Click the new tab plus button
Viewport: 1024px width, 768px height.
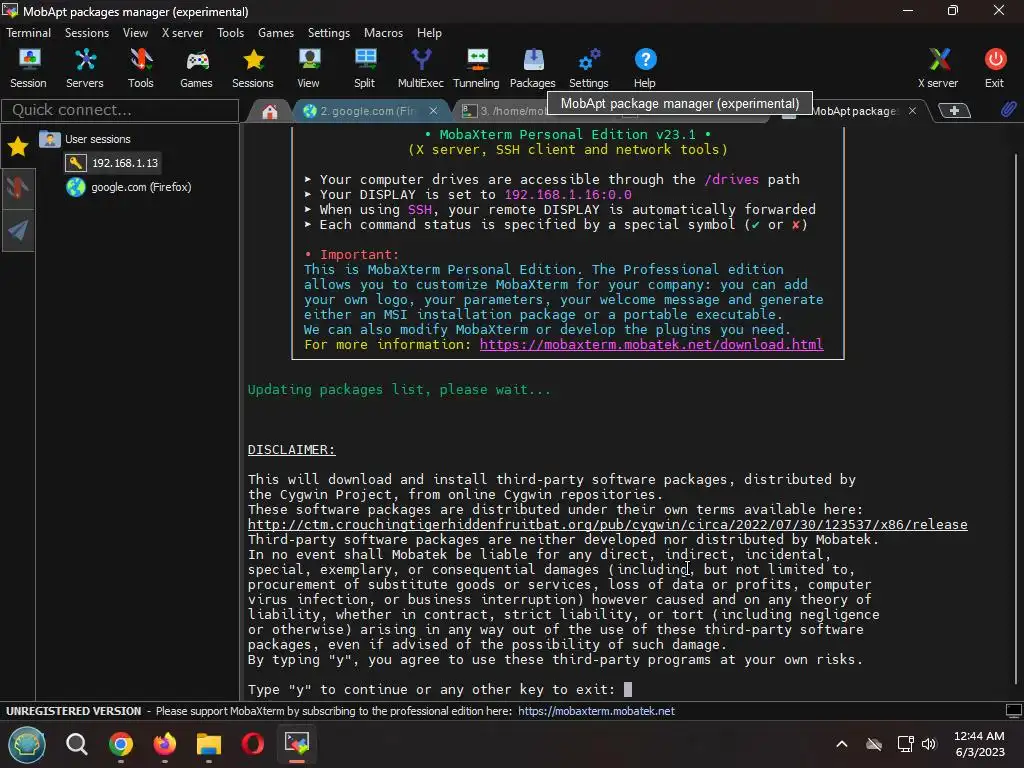pyautogui.click(x=954, y=111)
